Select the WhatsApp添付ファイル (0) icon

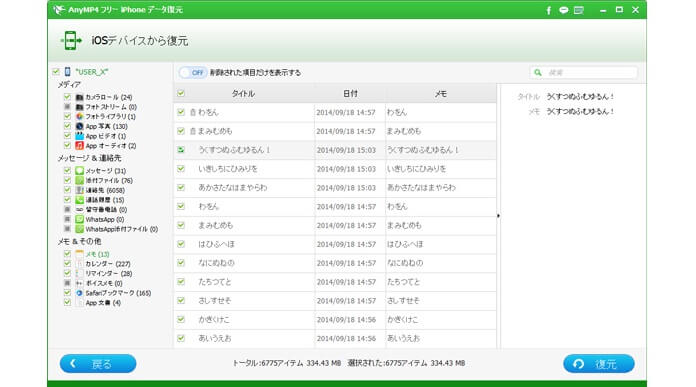pos(79,229)
